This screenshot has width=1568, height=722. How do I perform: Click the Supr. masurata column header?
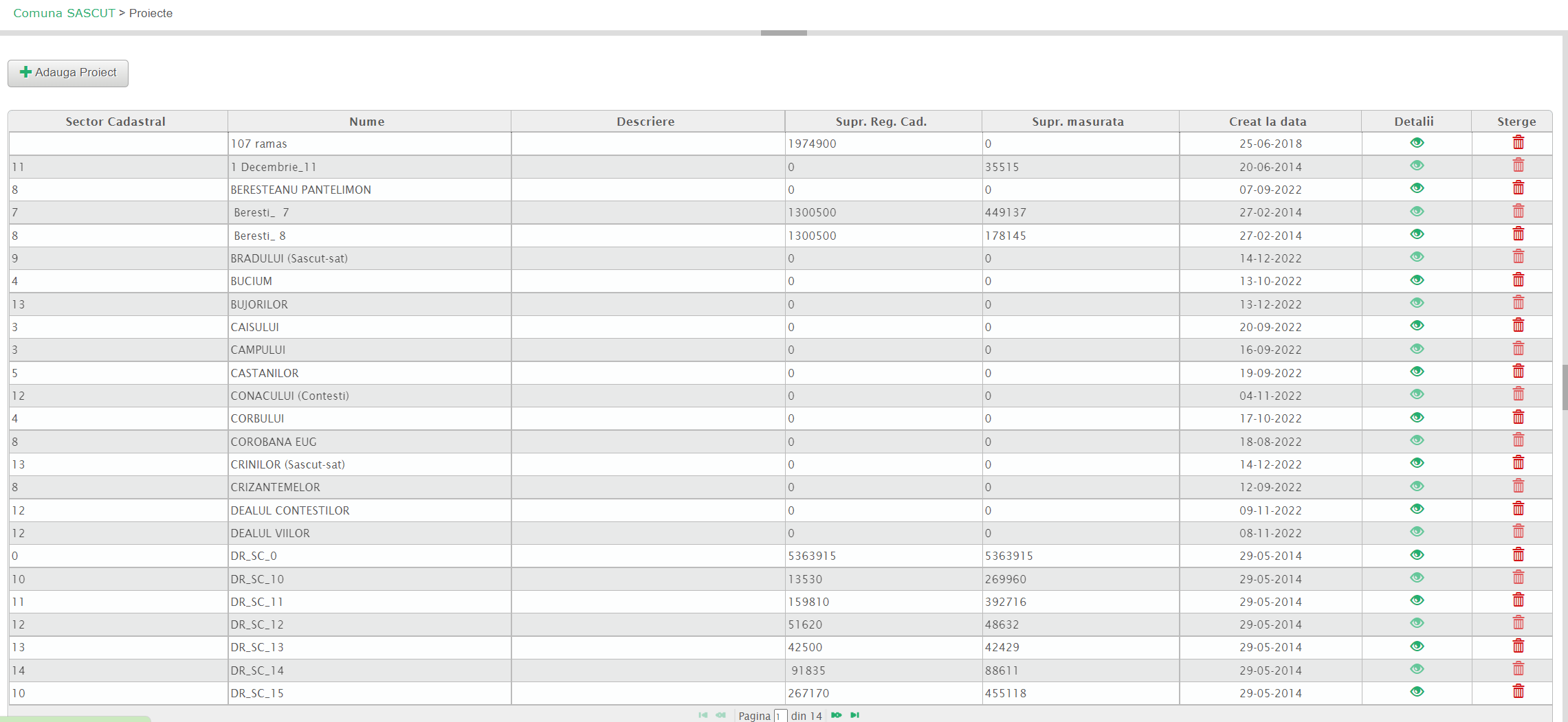point(1077,122)
